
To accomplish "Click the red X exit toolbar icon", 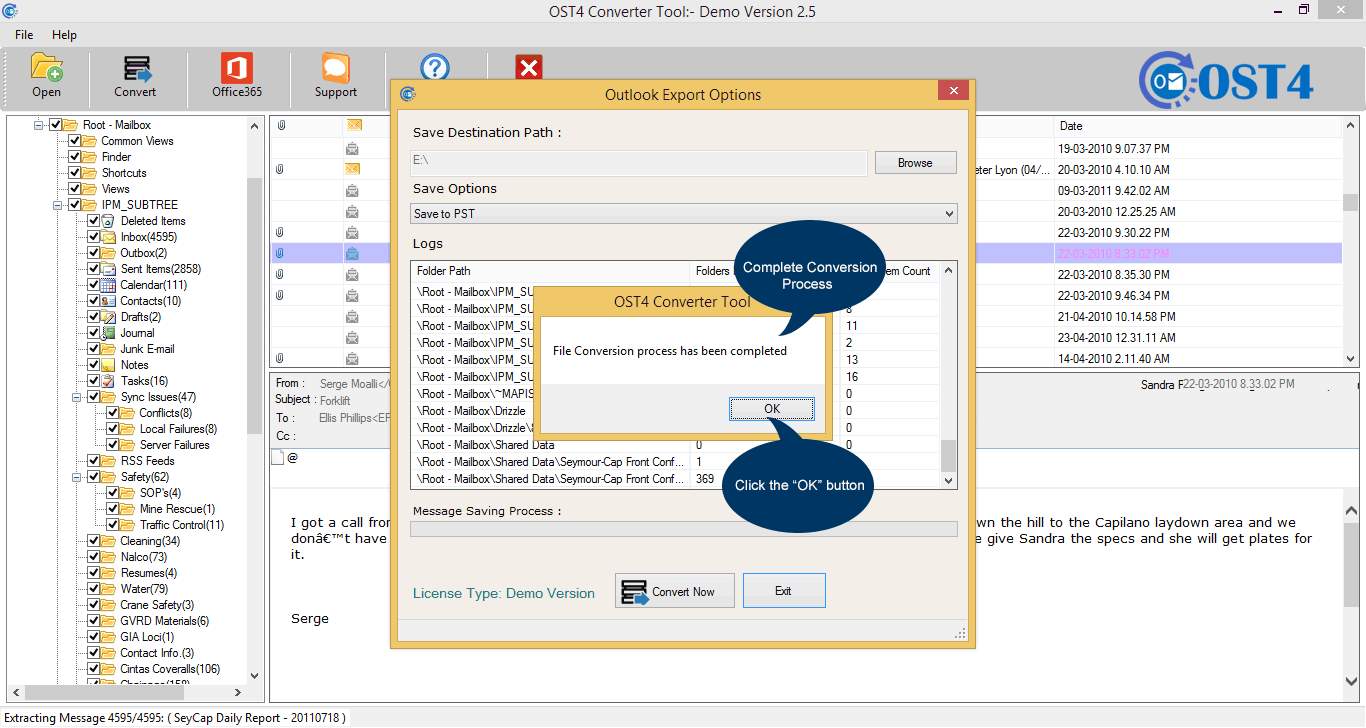I will [x=529, y=67].
